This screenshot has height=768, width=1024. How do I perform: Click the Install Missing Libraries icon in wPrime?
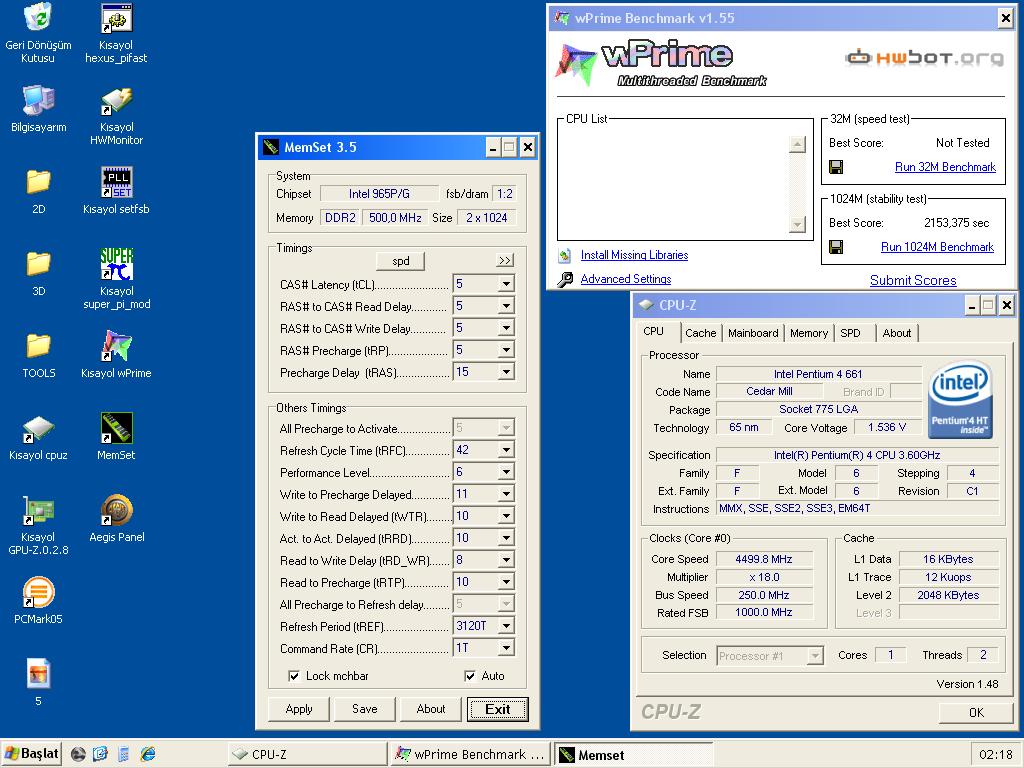tap(565, 255)
